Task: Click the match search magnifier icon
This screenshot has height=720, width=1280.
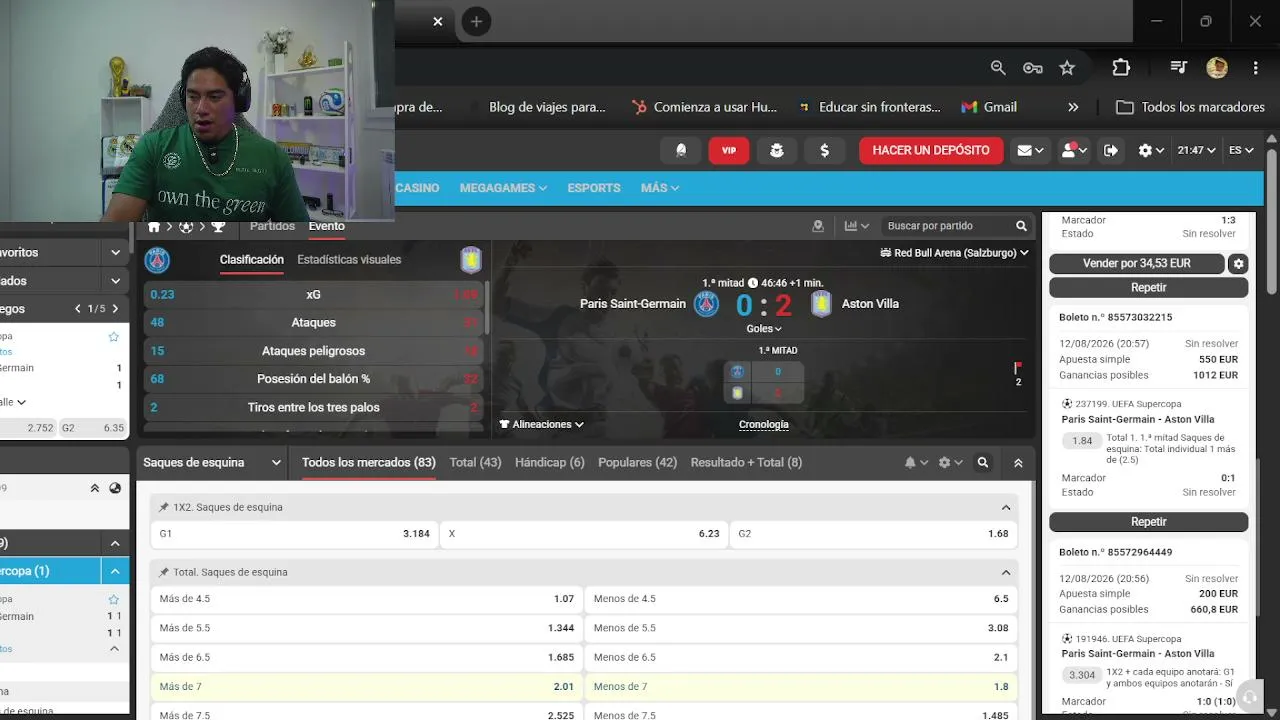Action: coord(1021,226)
